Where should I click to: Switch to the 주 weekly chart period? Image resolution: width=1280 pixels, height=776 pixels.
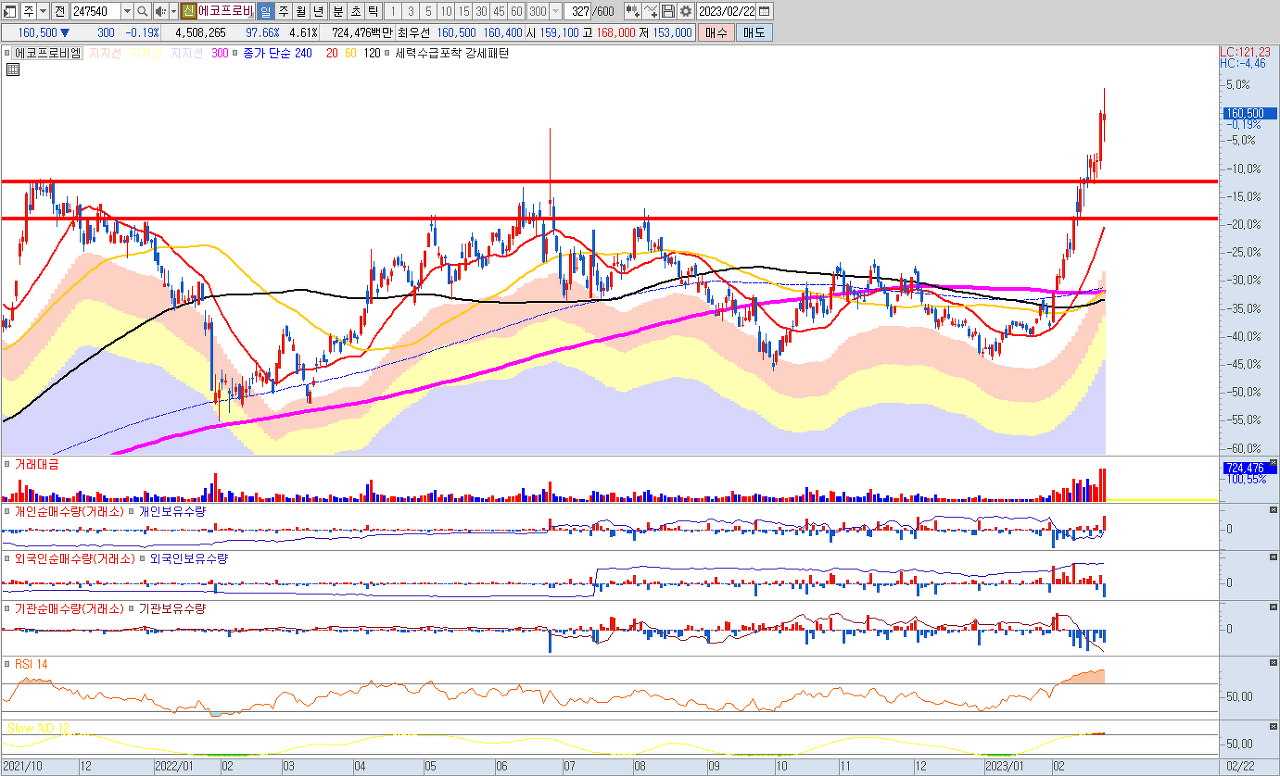283,11
